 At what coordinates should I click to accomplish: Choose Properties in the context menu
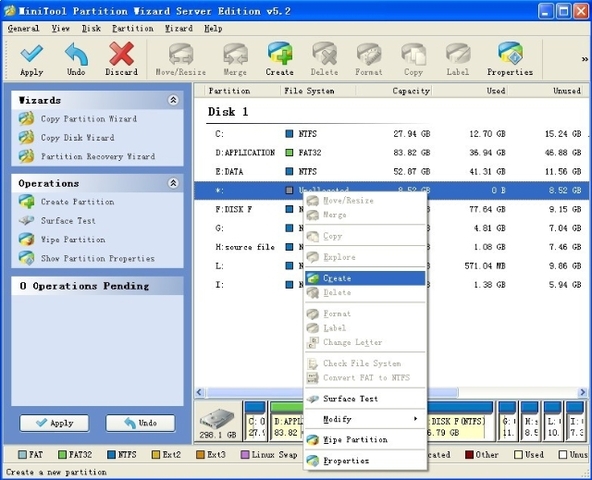(365, 461)
